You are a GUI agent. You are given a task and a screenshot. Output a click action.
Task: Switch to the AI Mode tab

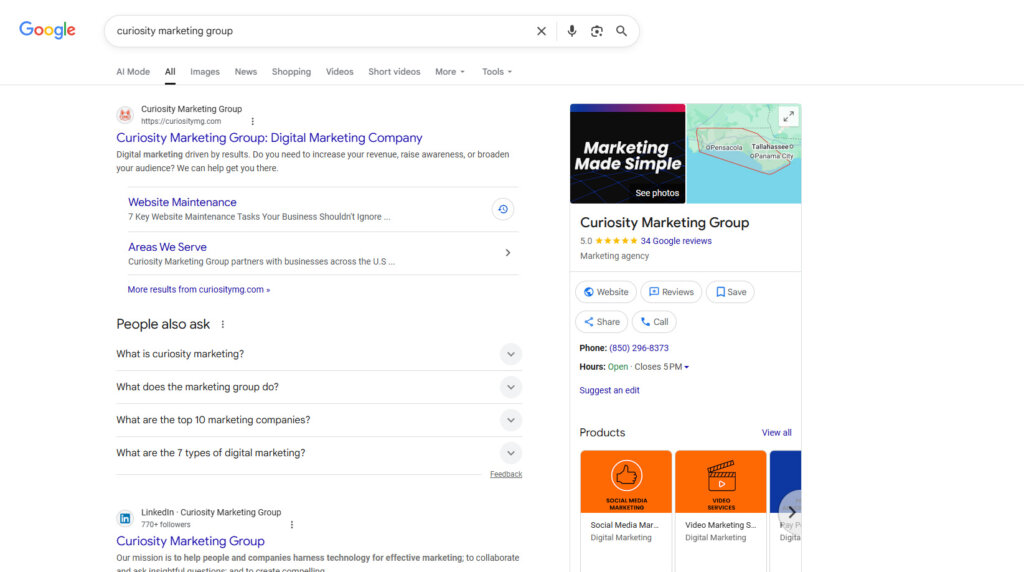[133, 72]
